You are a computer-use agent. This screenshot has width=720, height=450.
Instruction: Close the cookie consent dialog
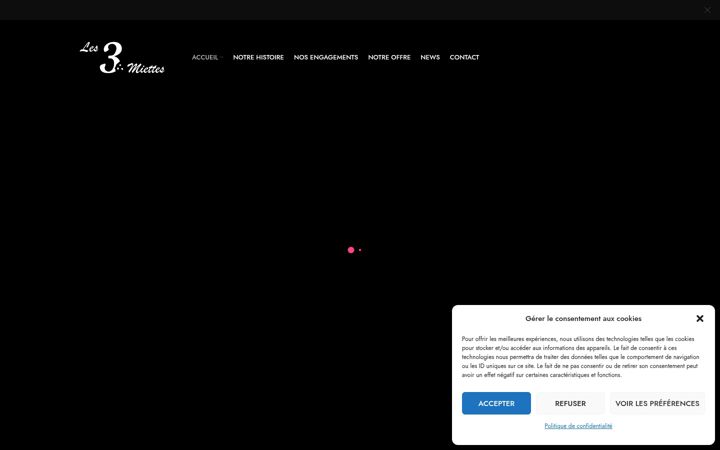(x=700, y=318)
